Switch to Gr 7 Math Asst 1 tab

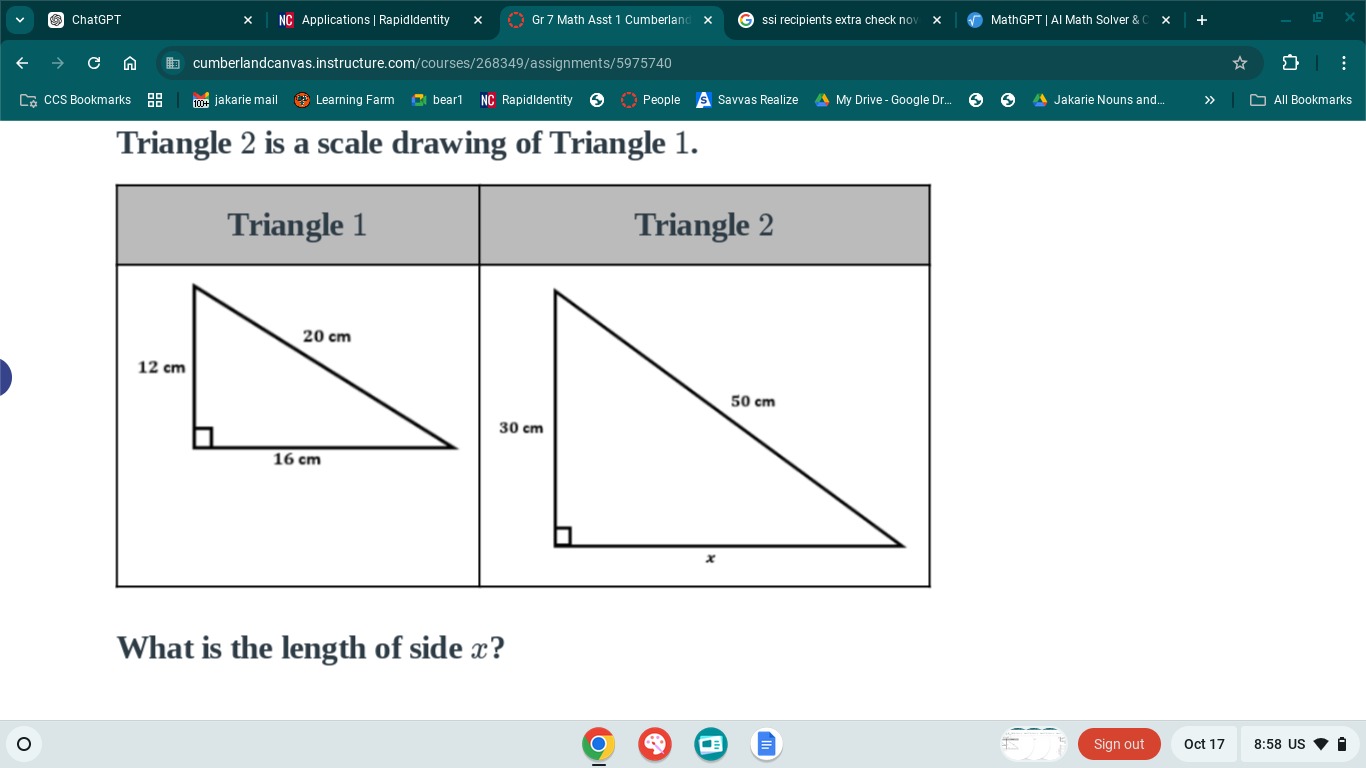pos(610,20)
